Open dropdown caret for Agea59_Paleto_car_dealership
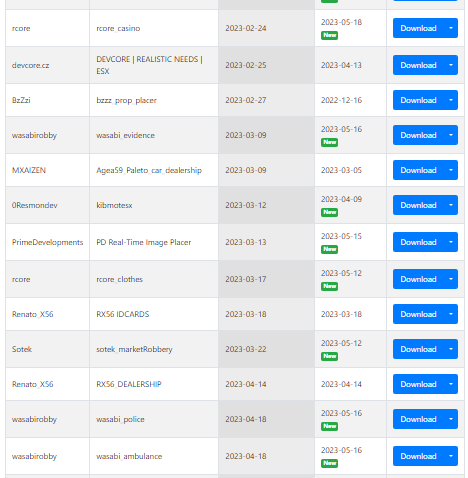The height and width of the screenshot is (478, 468). tap(451, 170)
